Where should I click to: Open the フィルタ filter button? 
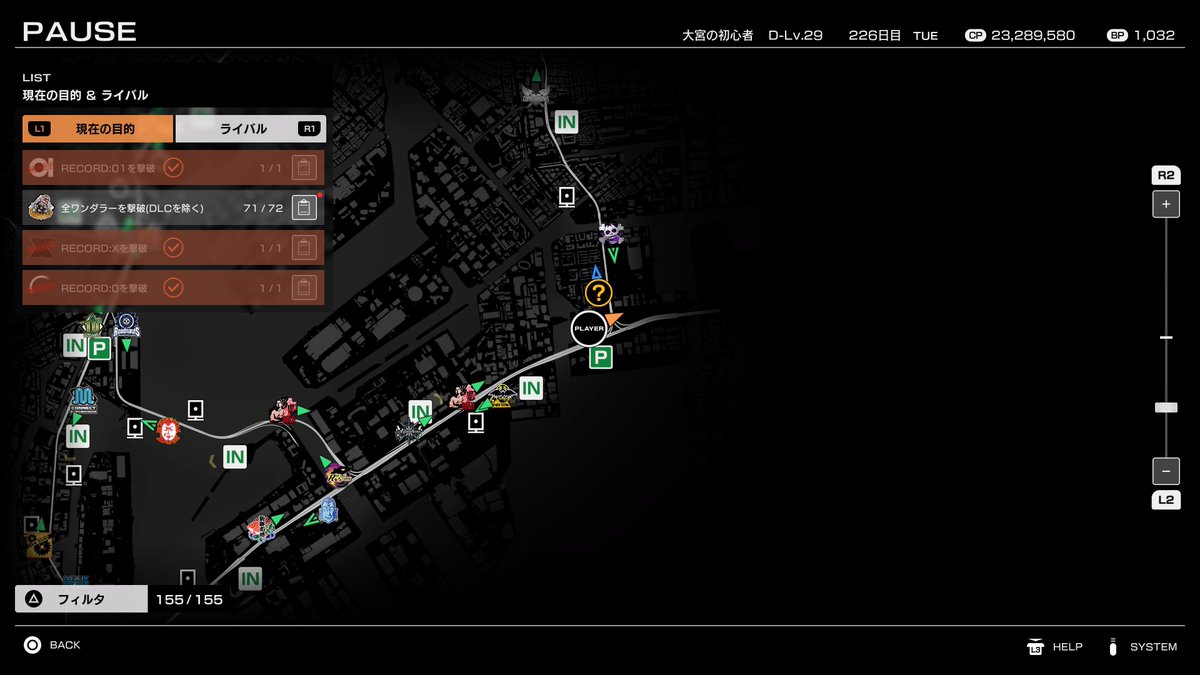point(81,599)
